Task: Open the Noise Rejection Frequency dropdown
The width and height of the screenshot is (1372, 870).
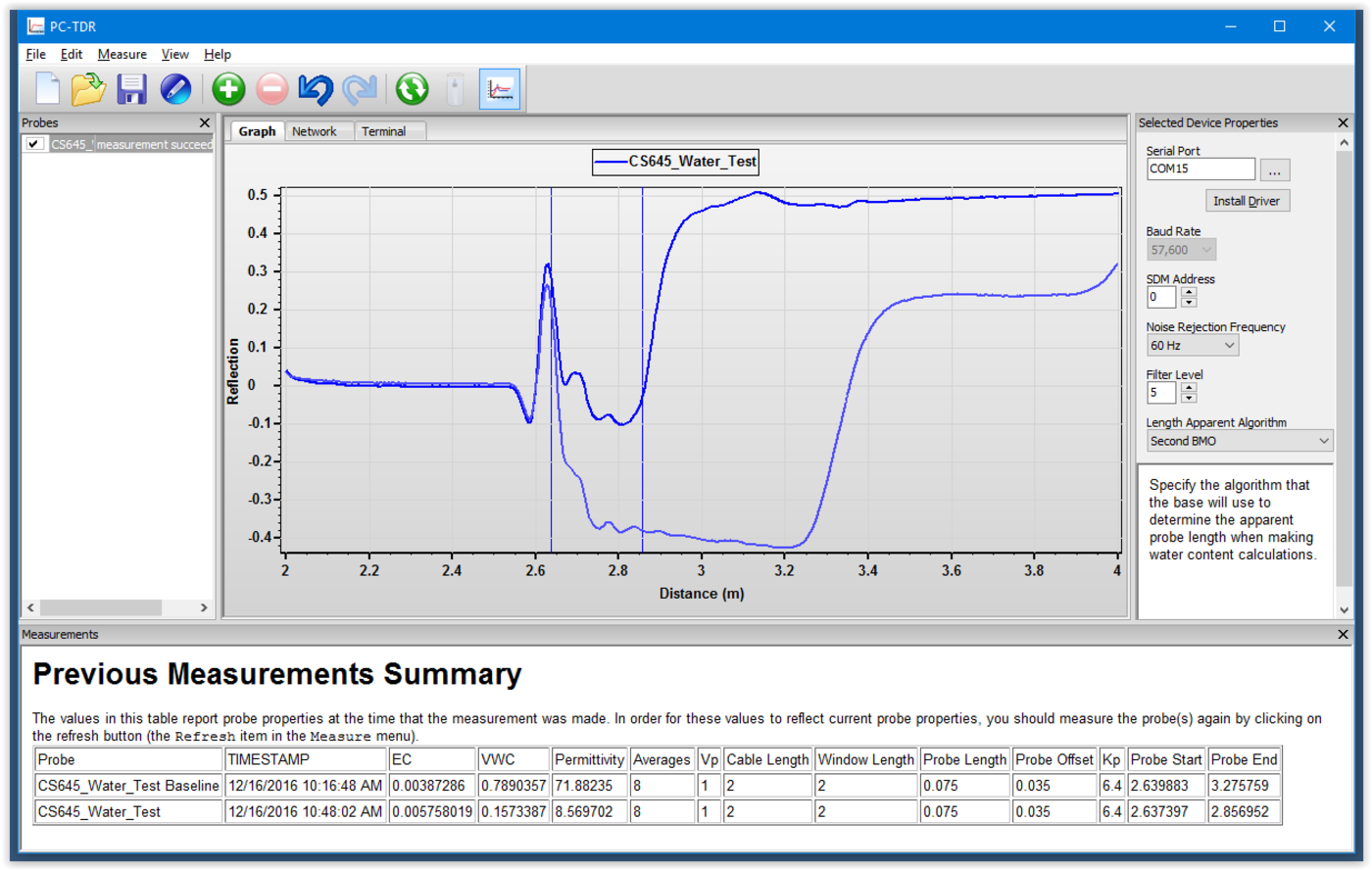Action: [1193, 345]
